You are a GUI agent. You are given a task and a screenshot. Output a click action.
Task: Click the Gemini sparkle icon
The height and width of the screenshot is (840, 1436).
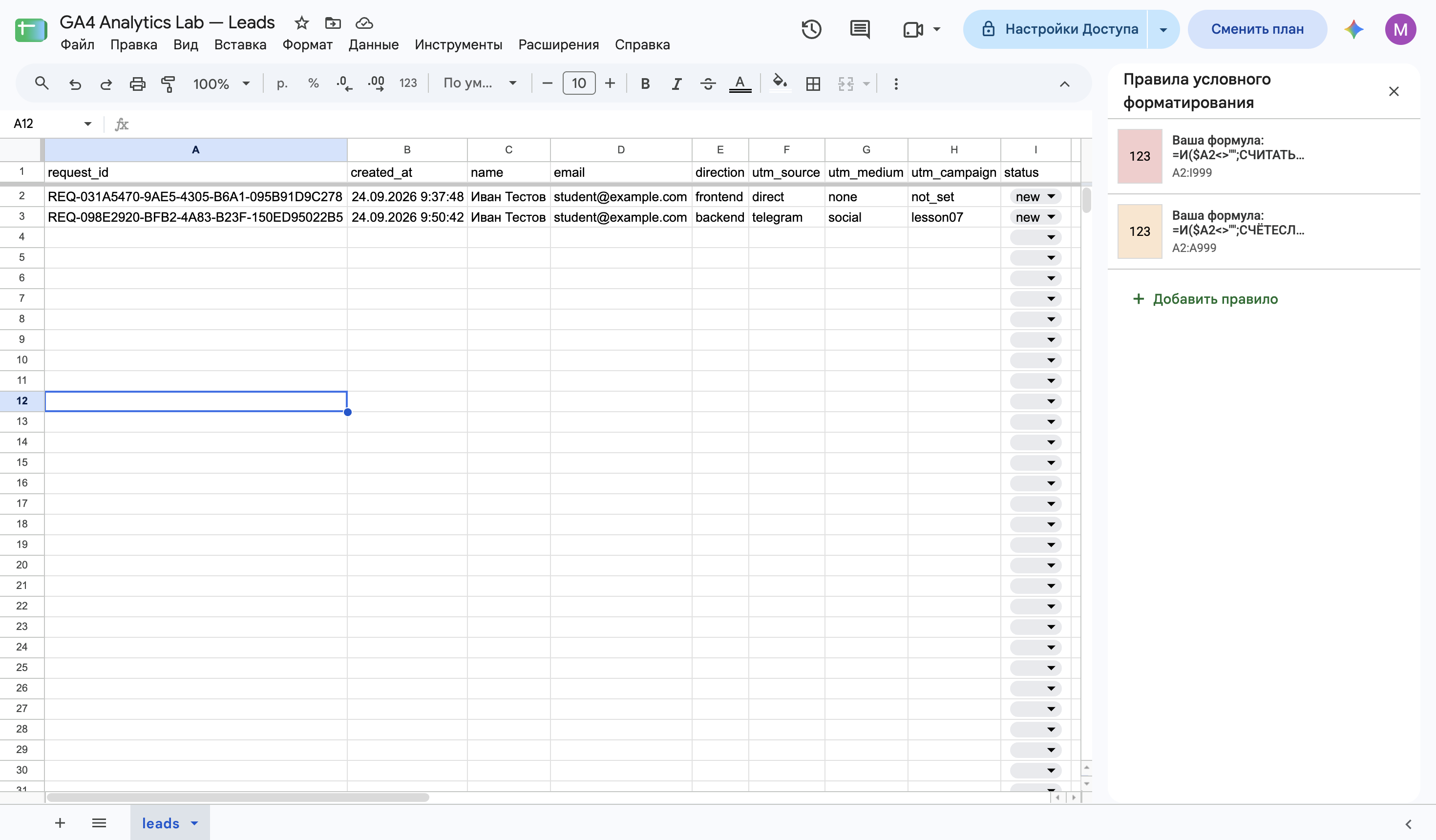point(1353,29)
